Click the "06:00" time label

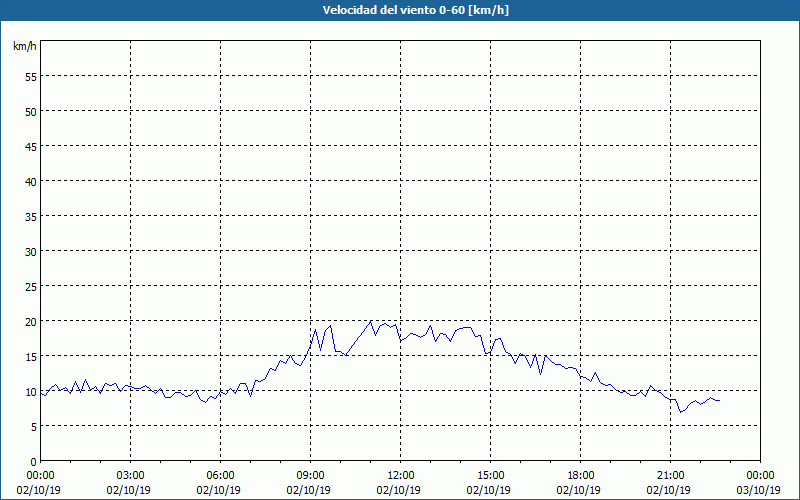pyautogui.click(x=220, y=476)
